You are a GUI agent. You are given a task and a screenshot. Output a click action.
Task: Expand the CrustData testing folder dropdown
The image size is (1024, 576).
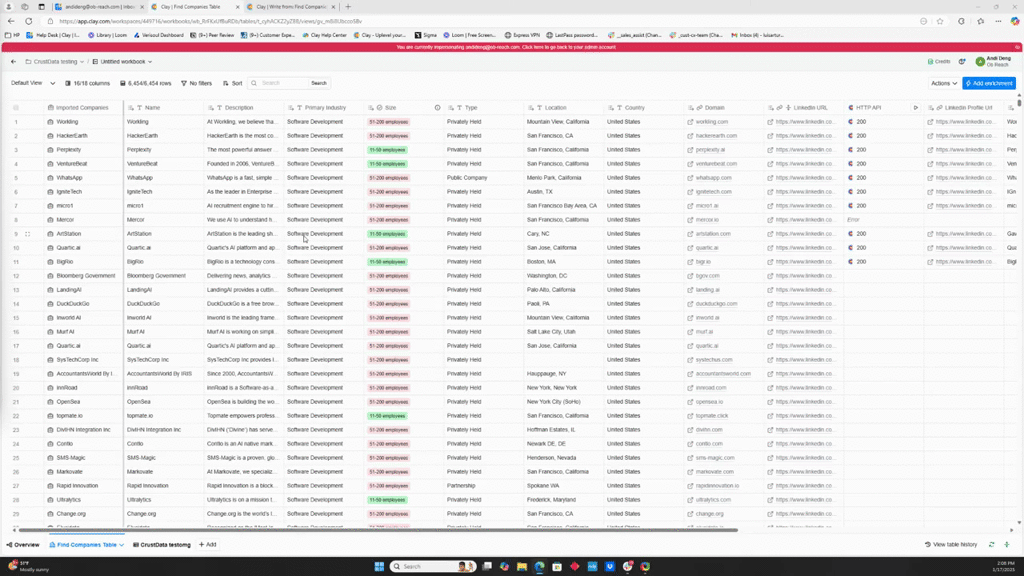54,62
